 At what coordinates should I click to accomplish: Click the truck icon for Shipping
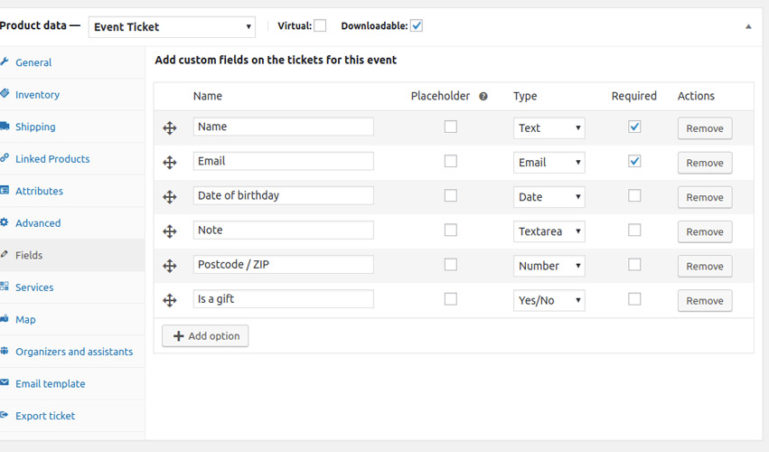click(5, 127)
